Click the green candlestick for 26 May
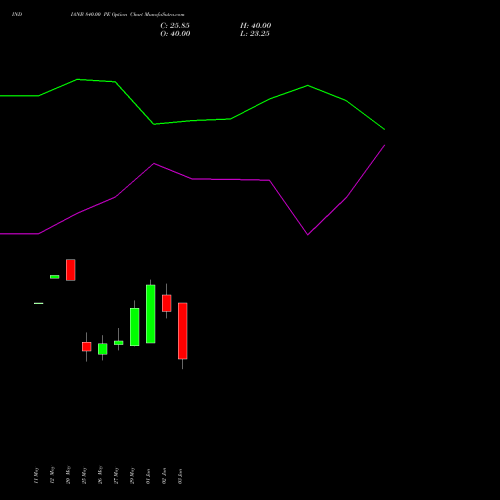The width and height of the screenshot is (500, 500). 103,349
